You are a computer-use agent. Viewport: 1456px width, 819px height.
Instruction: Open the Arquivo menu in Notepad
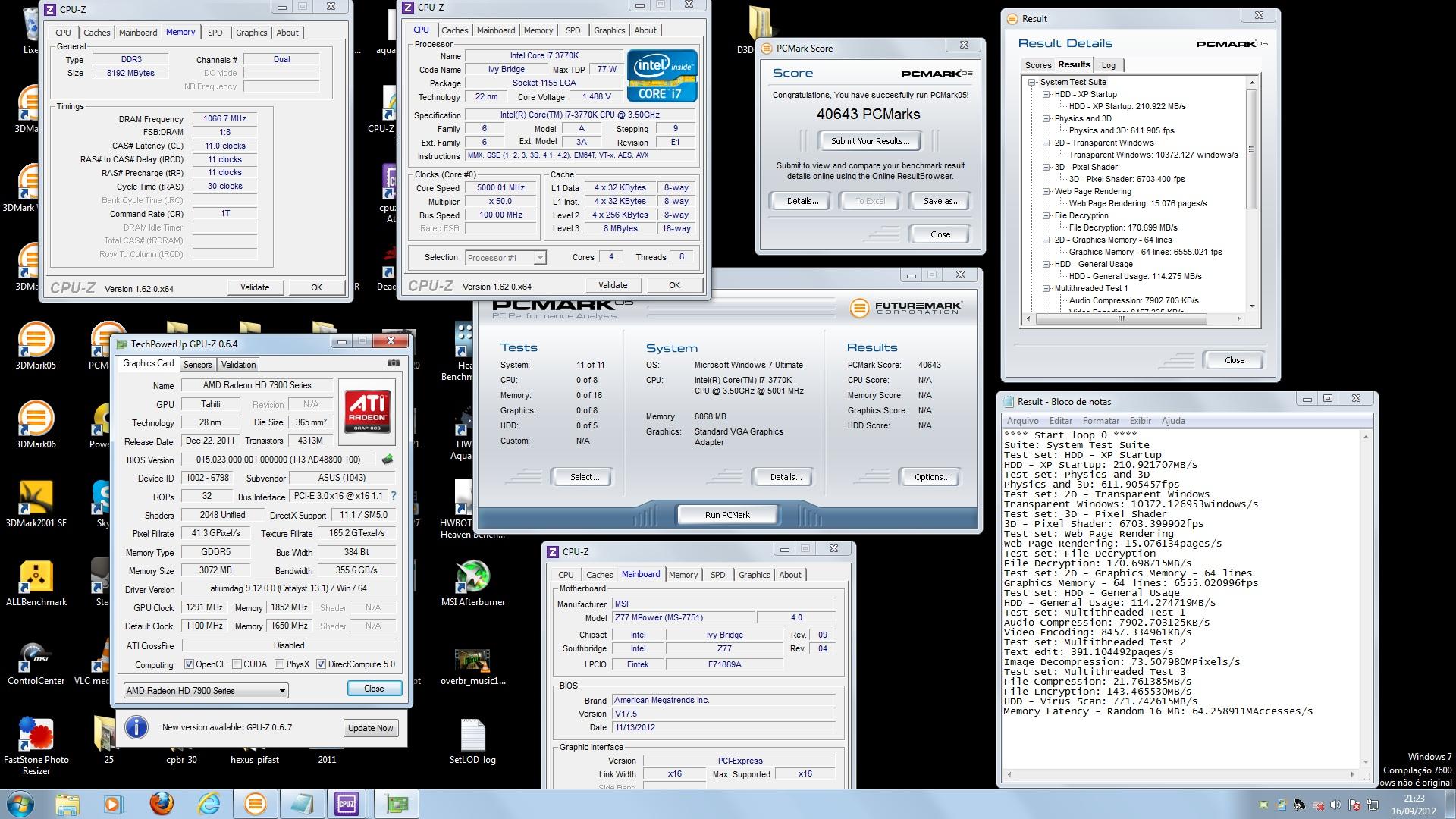(1022, 421)
